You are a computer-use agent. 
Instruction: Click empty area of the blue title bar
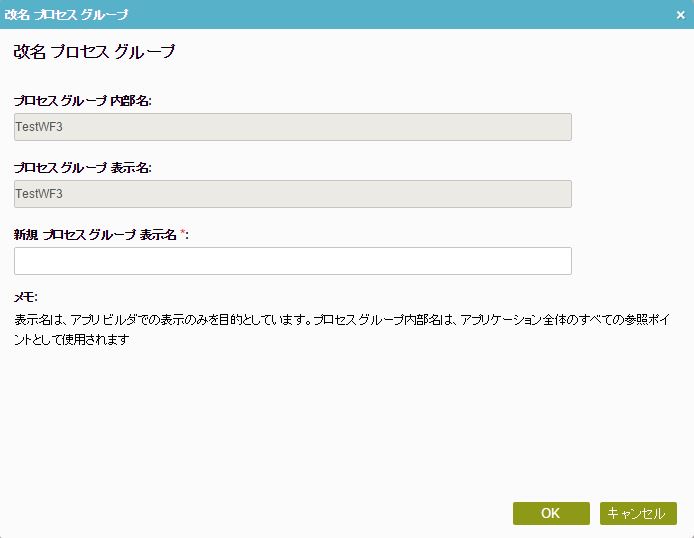coord(398,15)
